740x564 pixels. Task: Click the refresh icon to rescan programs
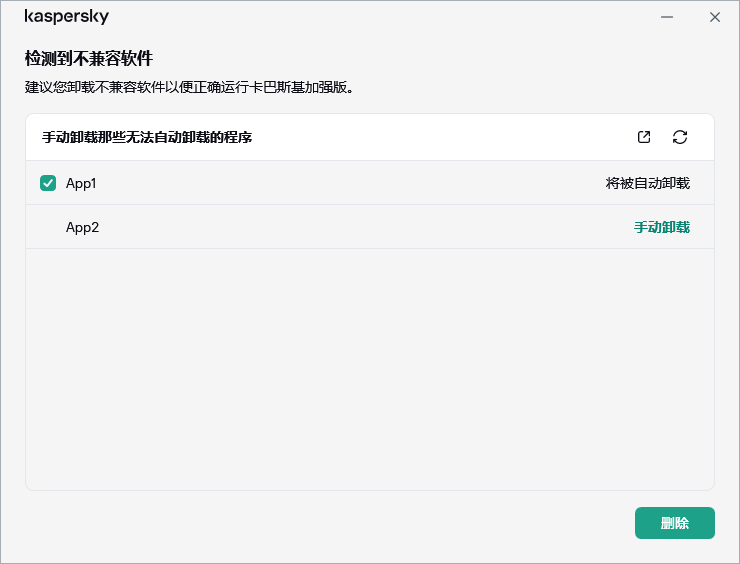click(680, 137)
